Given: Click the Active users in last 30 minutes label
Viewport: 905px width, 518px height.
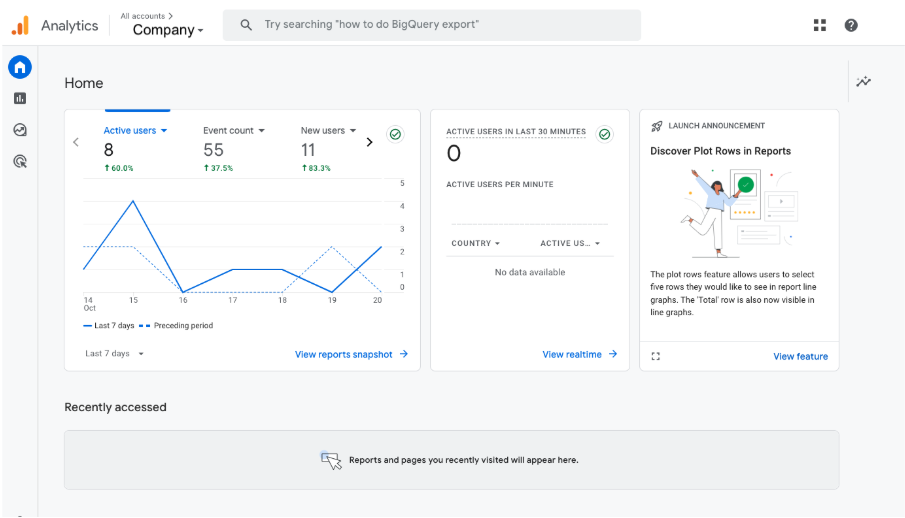Looking at the screenshot, I should [x=516, y=132].
